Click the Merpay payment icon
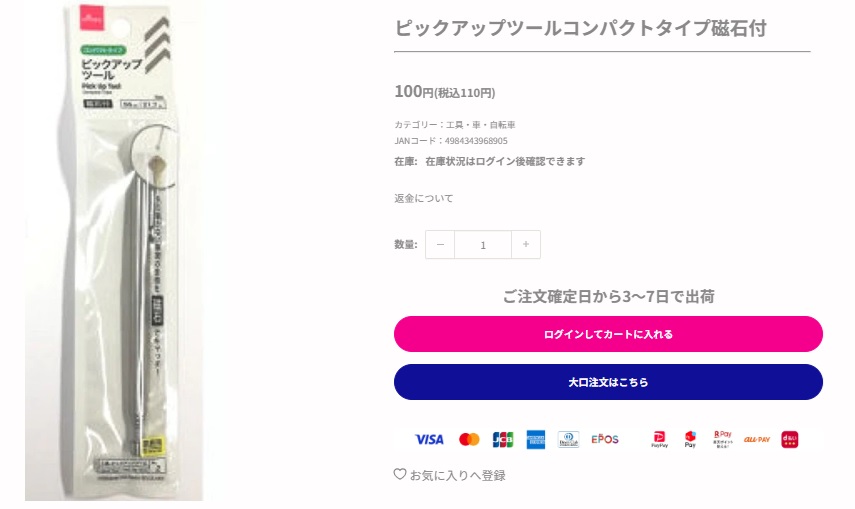This screenshot has width=855, height=509. [x=690, y=439]
